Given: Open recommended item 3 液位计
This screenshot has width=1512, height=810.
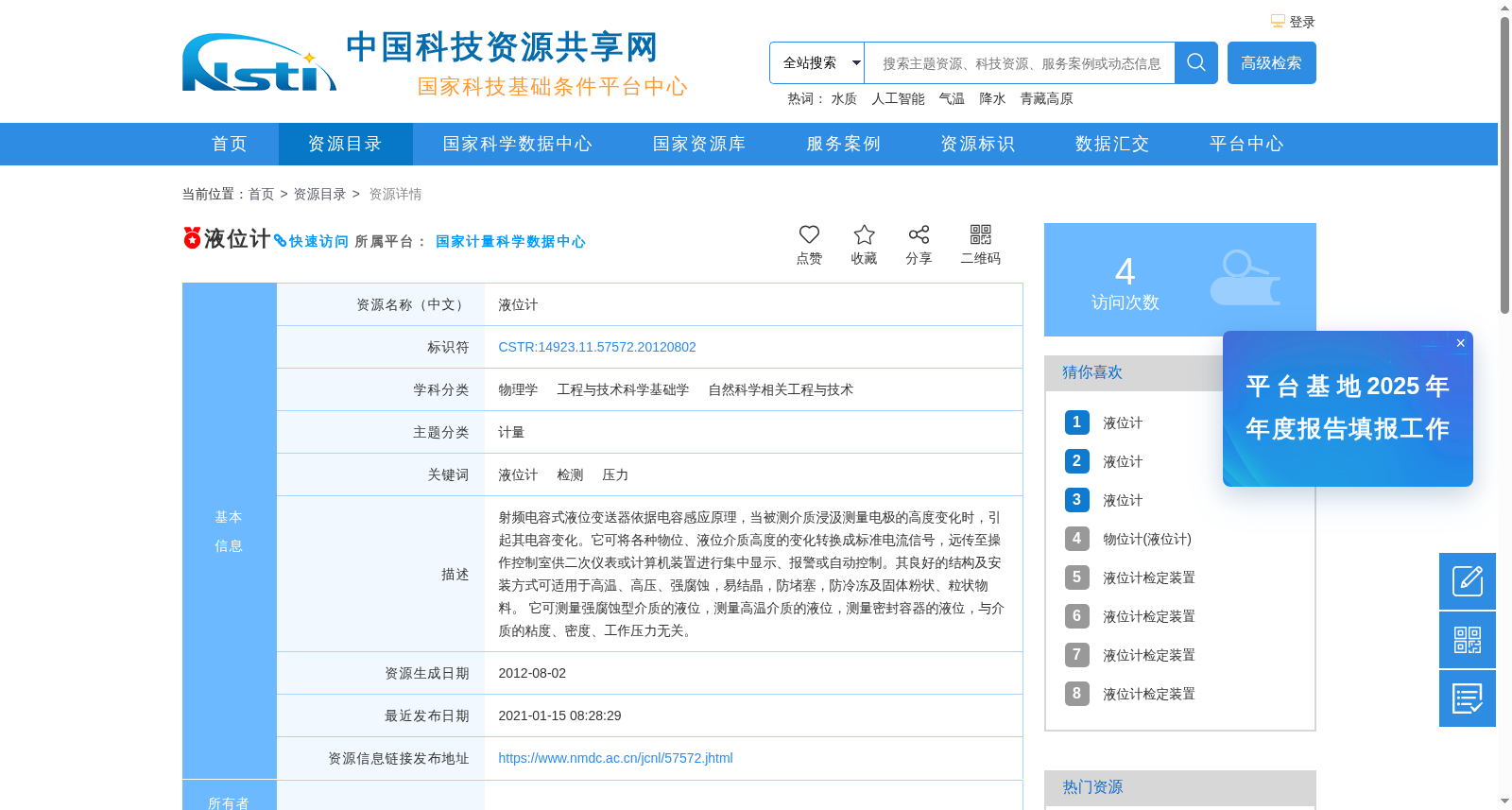Looking at the screenshot, I should coord(1123,500).
